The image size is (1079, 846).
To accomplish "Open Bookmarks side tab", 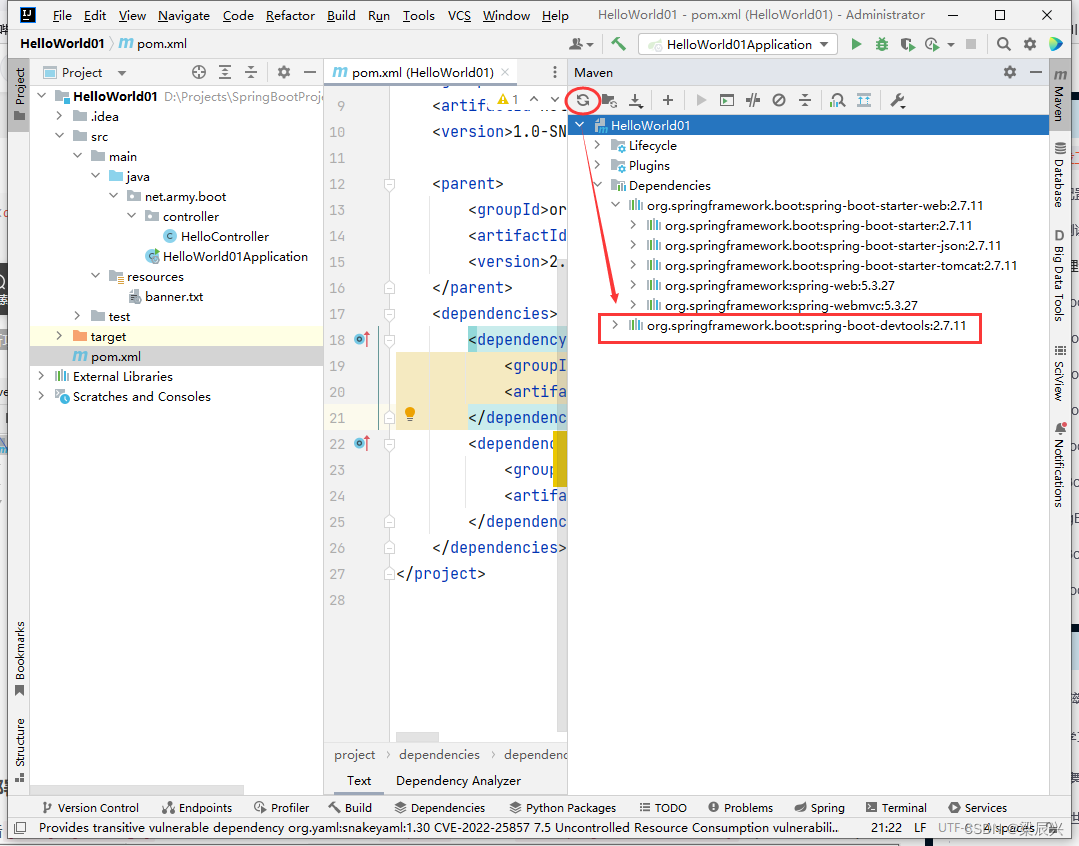I will point(20,658).
